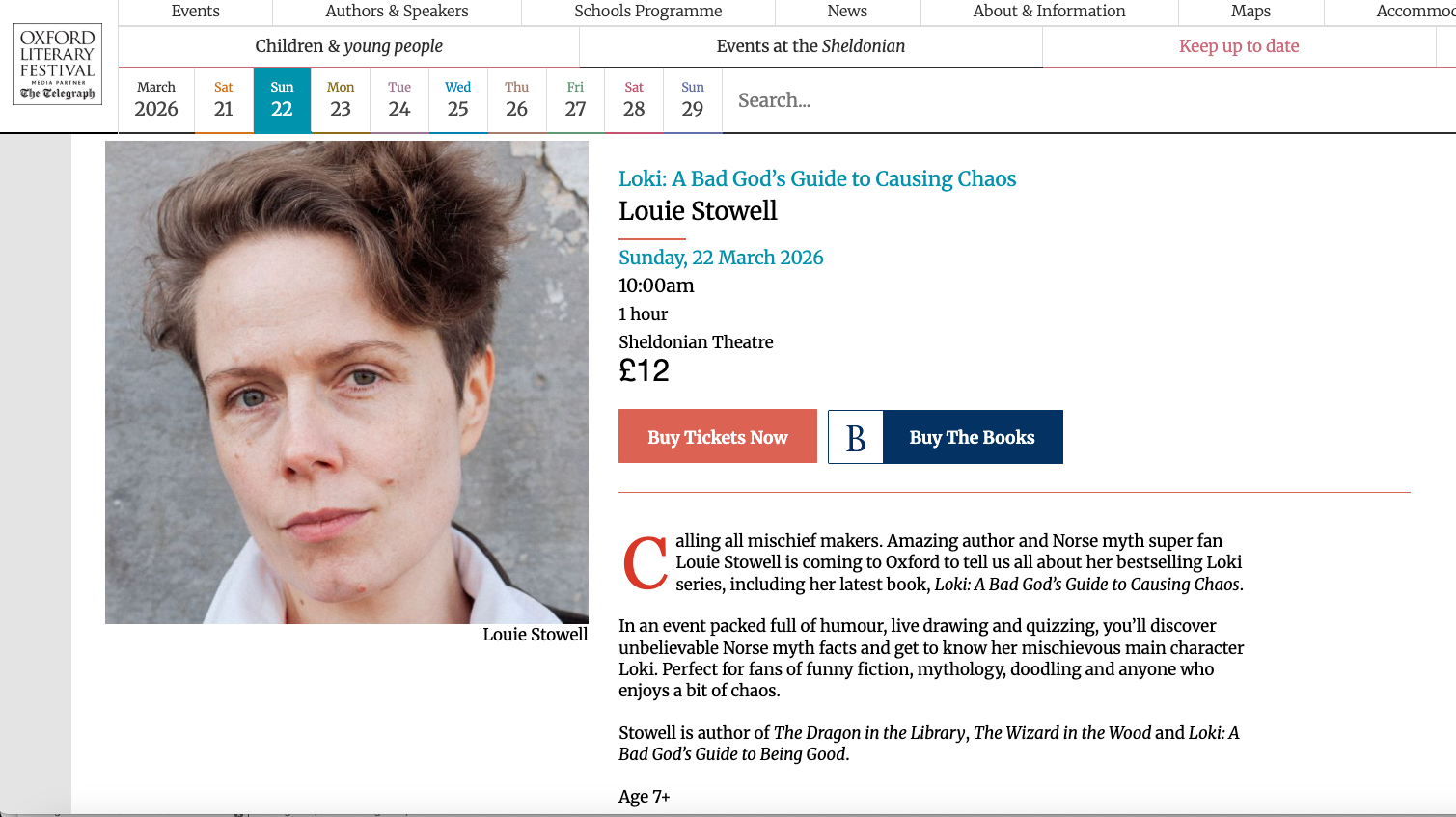Click the Search input field
The height and width of the screenshot is (817, 1456).
[1088, 100]
